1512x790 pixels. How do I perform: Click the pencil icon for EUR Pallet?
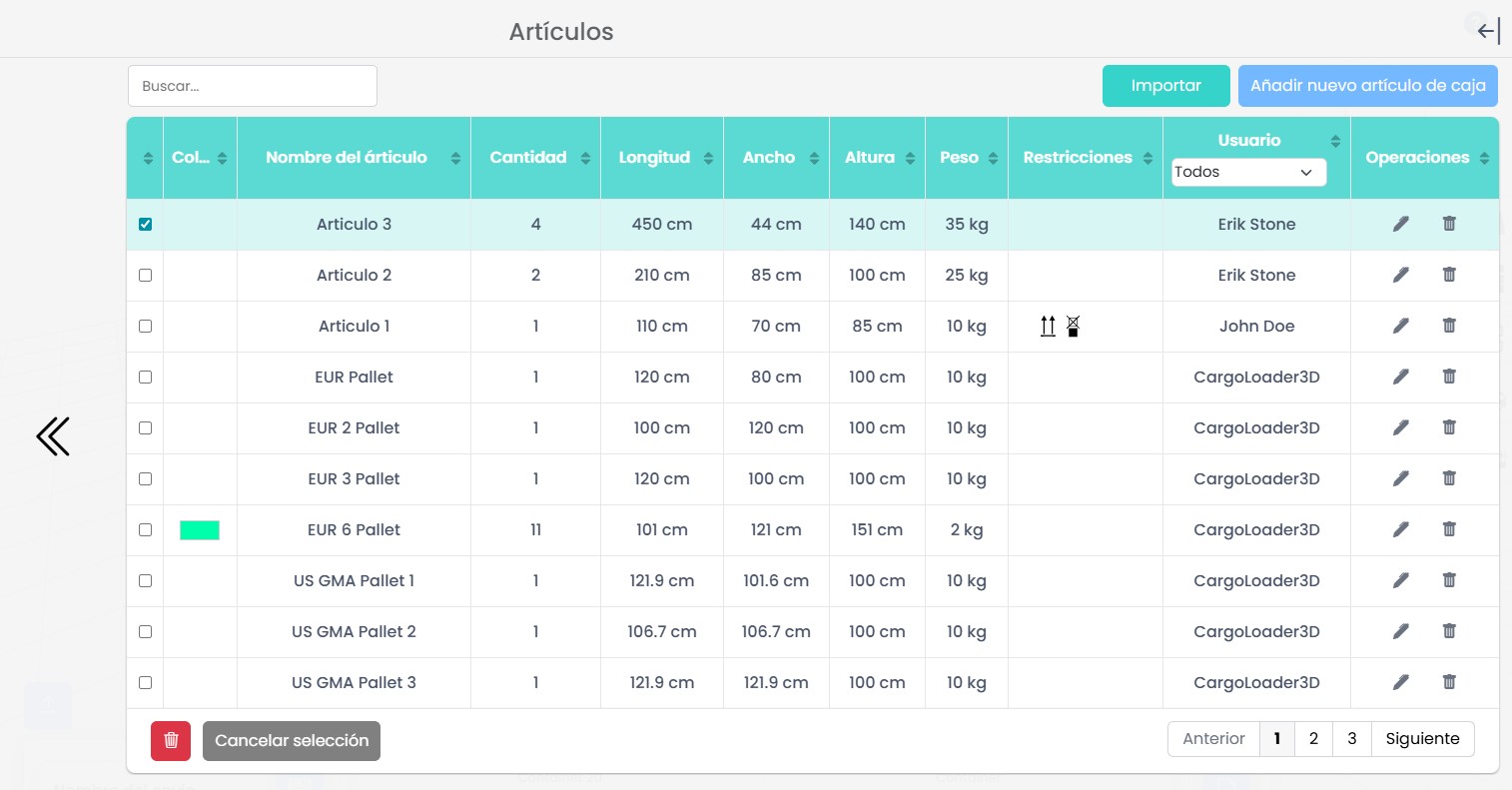[x=1401, y=377]
